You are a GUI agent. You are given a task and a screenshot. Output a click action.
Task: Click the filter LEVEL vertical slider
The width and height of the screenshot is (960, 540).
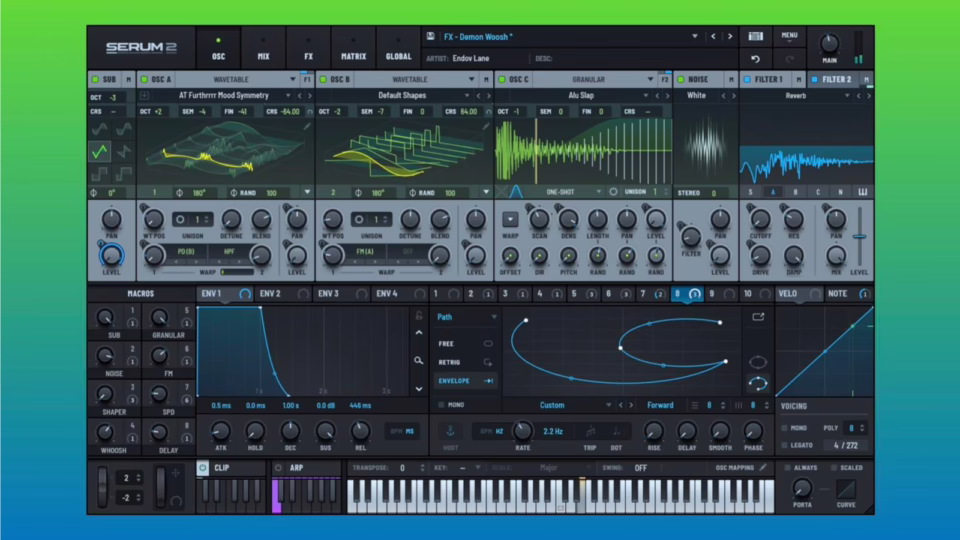coord(860,236)
